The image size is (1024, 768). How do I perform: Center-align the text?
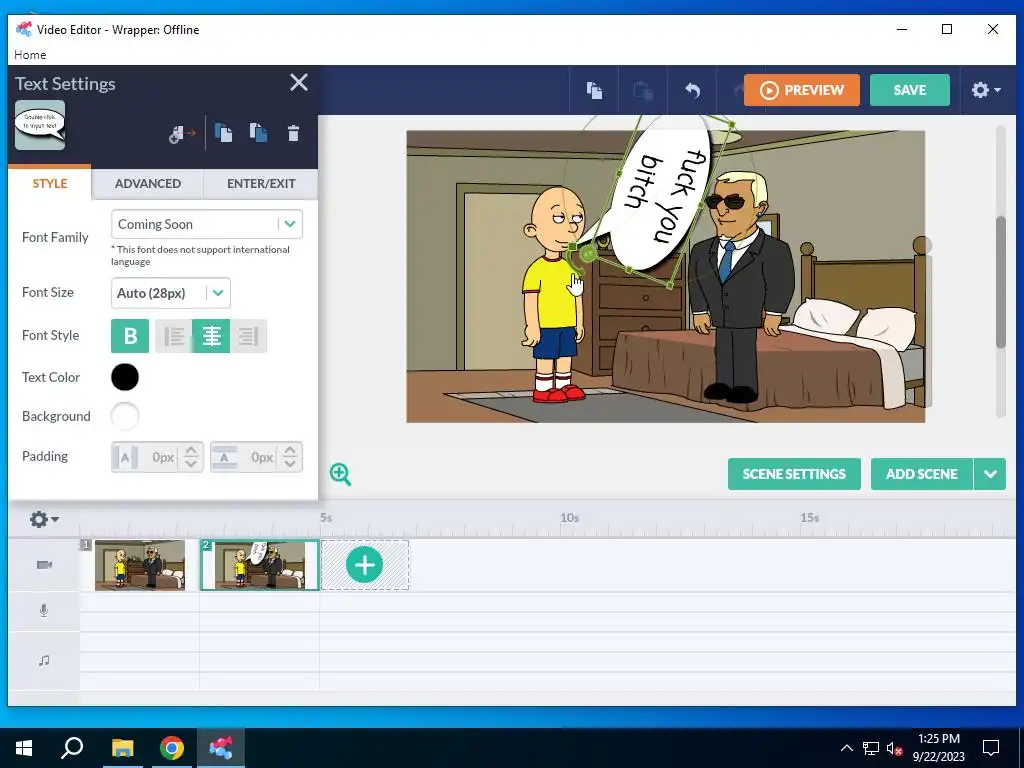tap(211, 336)
